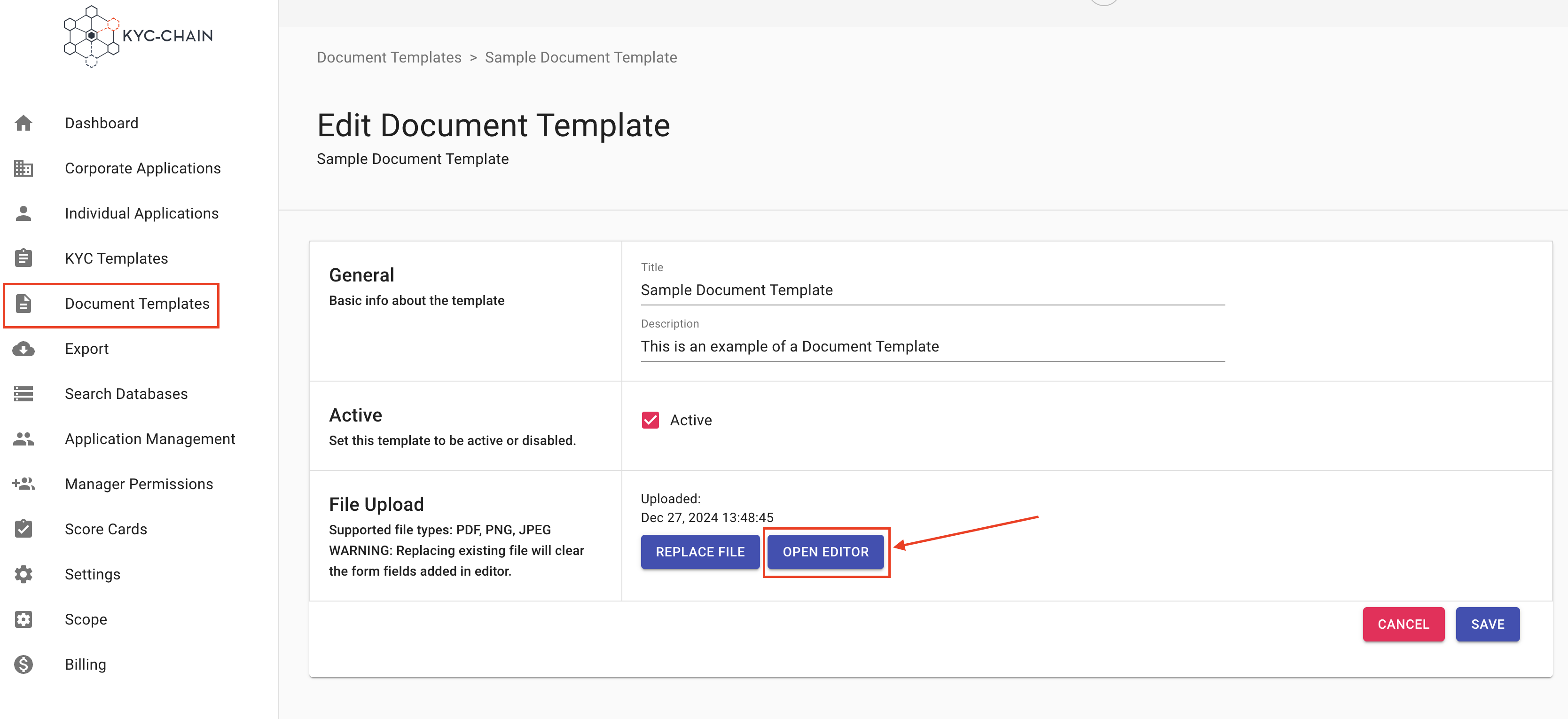The width and height of the screenshot is (1568, 719).
Task: Click the Document Templates file icon
Action: 24,303
